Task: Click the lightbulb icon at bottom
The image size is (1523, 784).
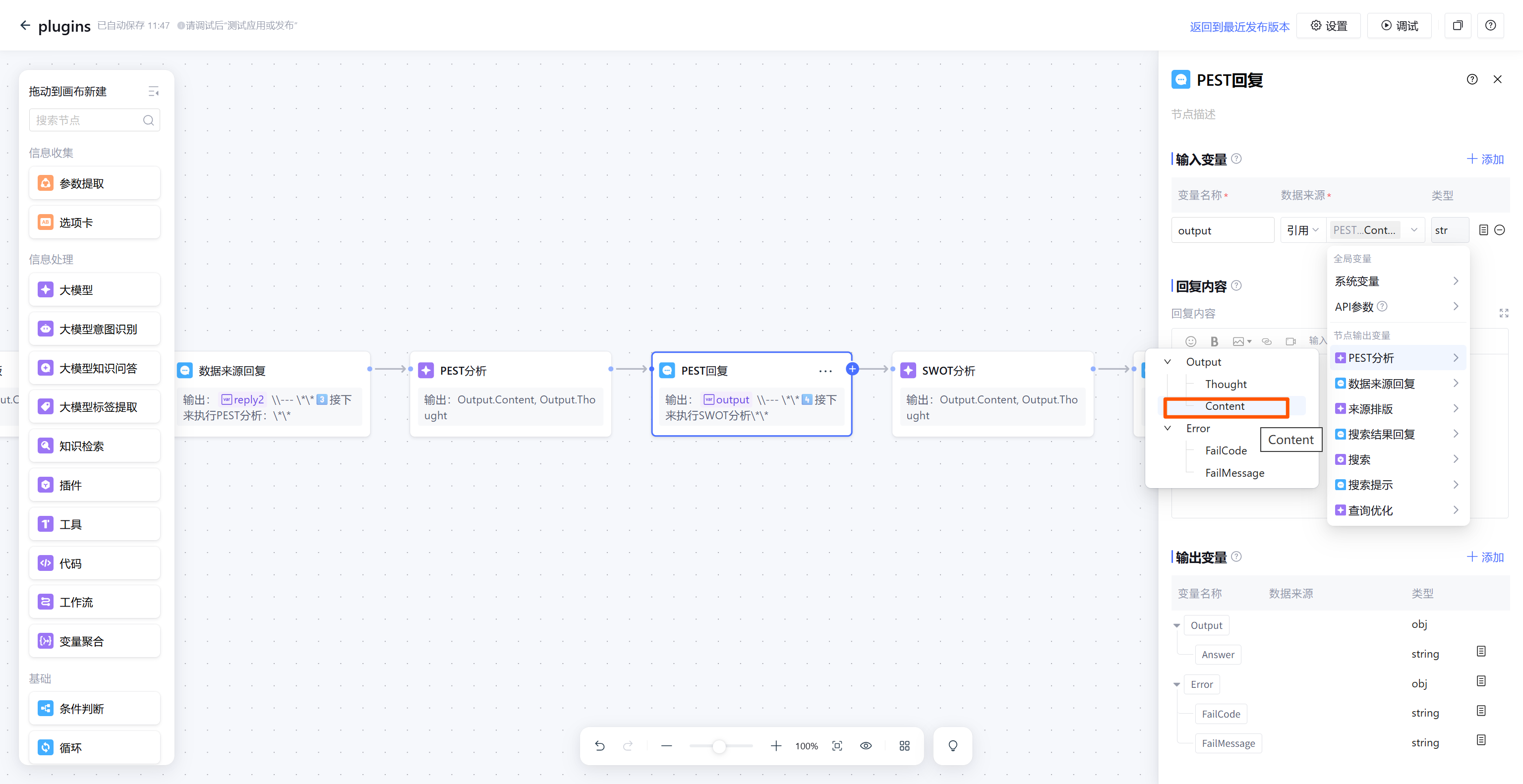Action: click(952, 746)
